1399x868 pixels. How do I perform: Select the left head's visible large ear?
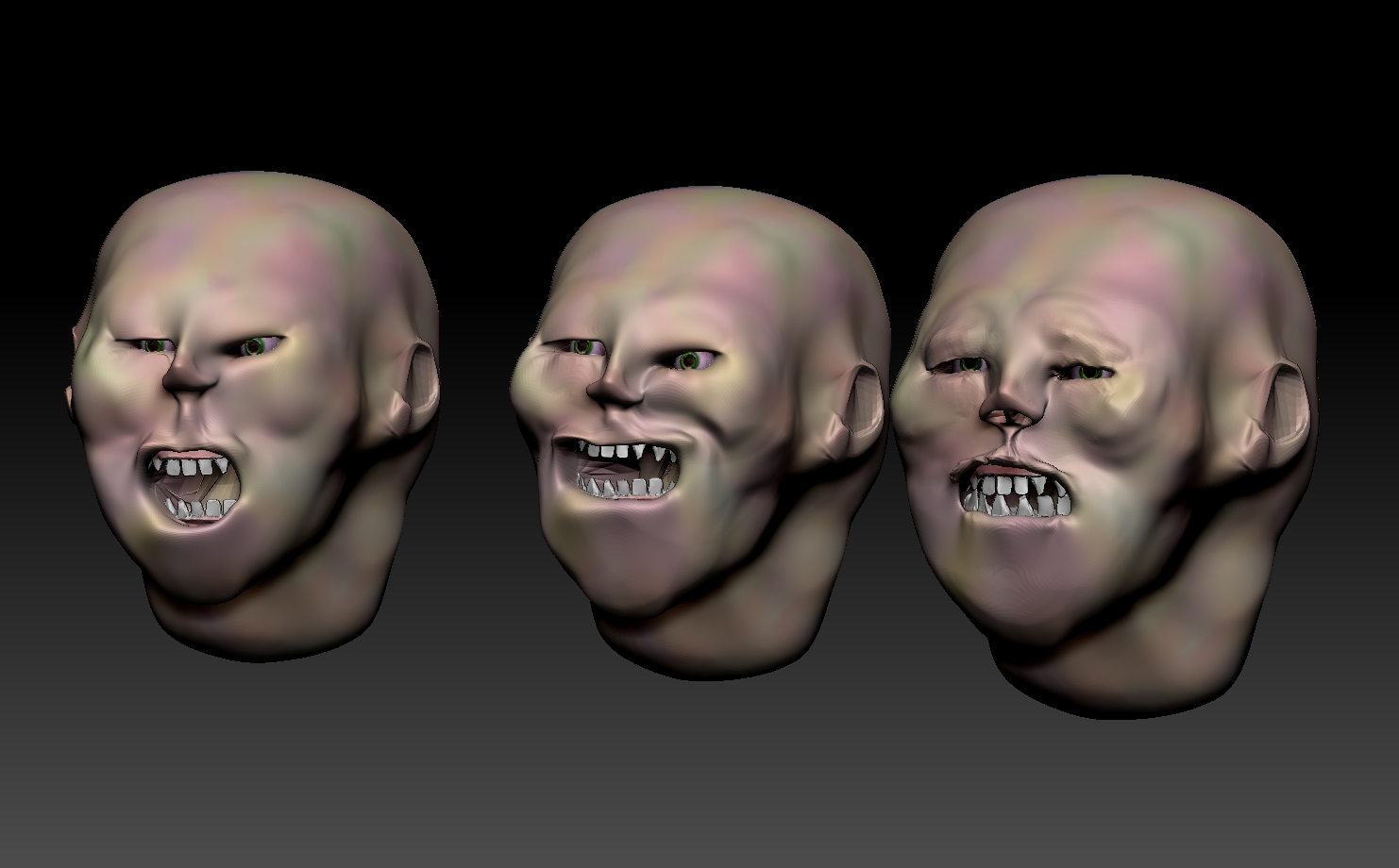pos(413,387)
